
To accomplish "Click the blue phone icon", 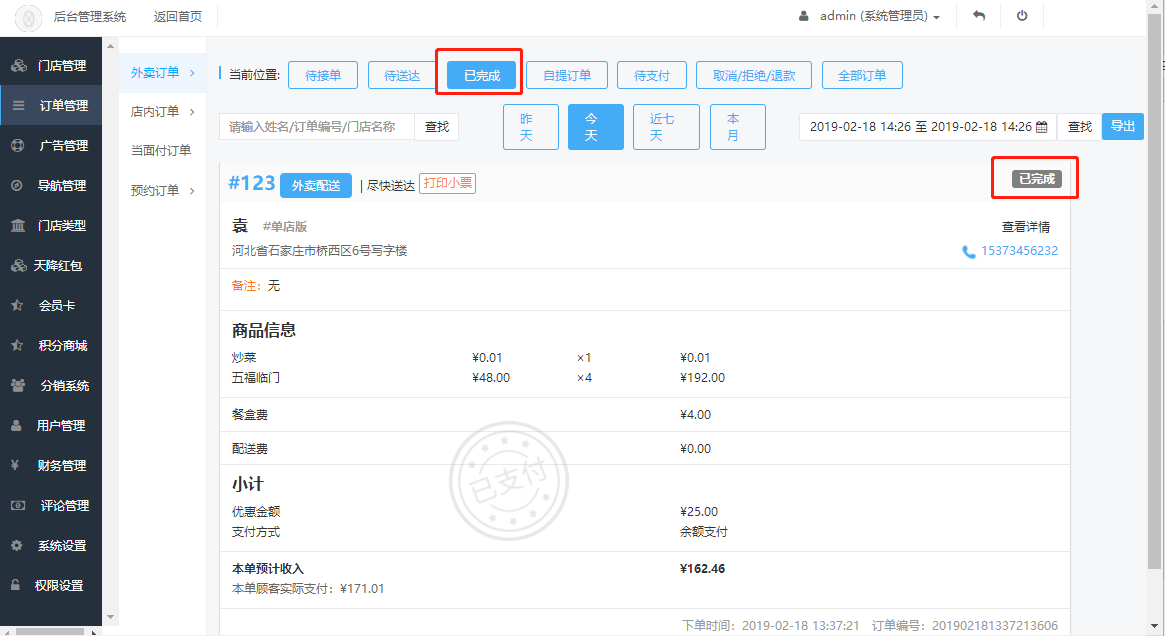I will (969, 252).
